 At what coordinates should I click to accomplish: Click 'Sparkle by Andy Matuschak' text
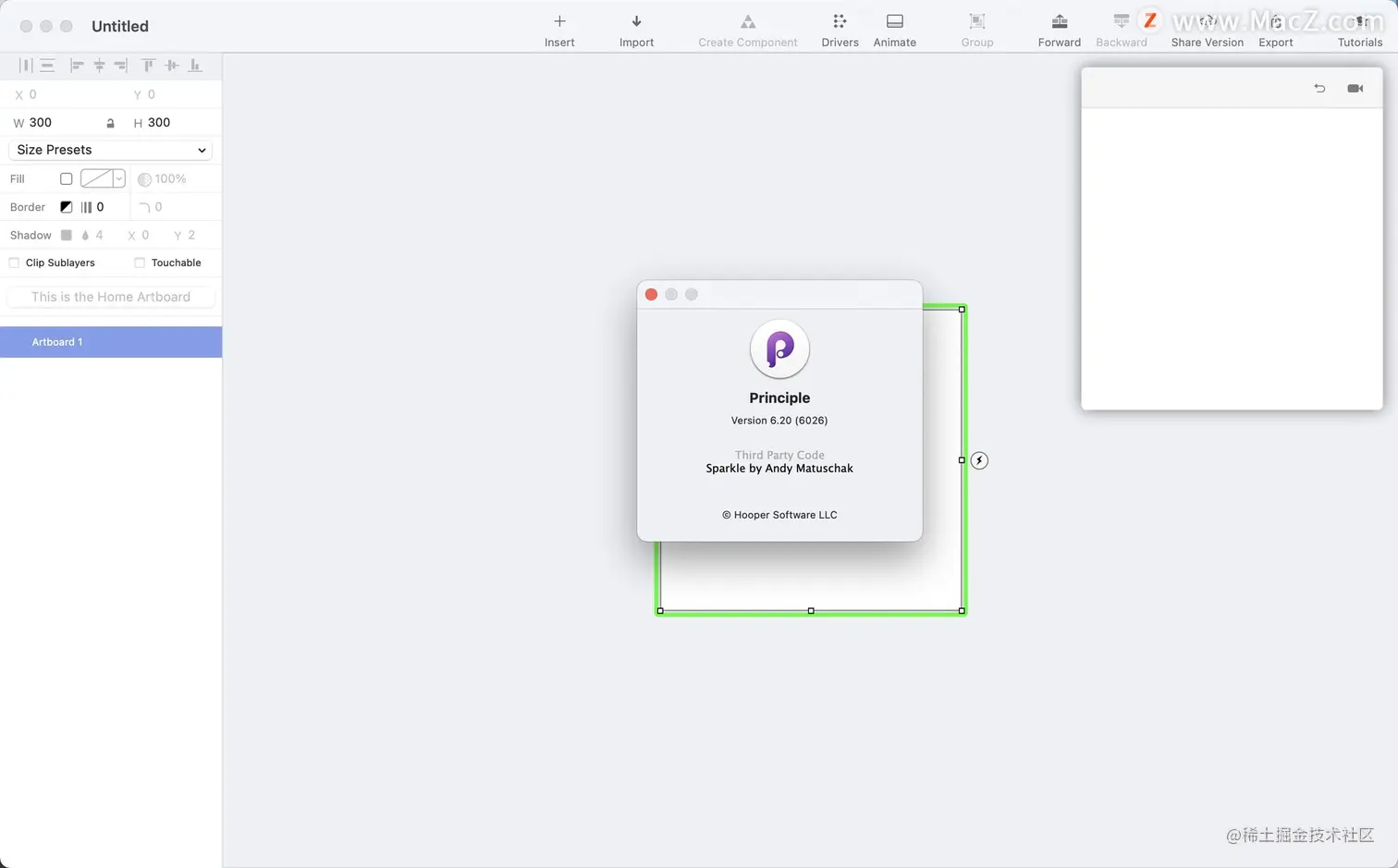tap(779, 469)
